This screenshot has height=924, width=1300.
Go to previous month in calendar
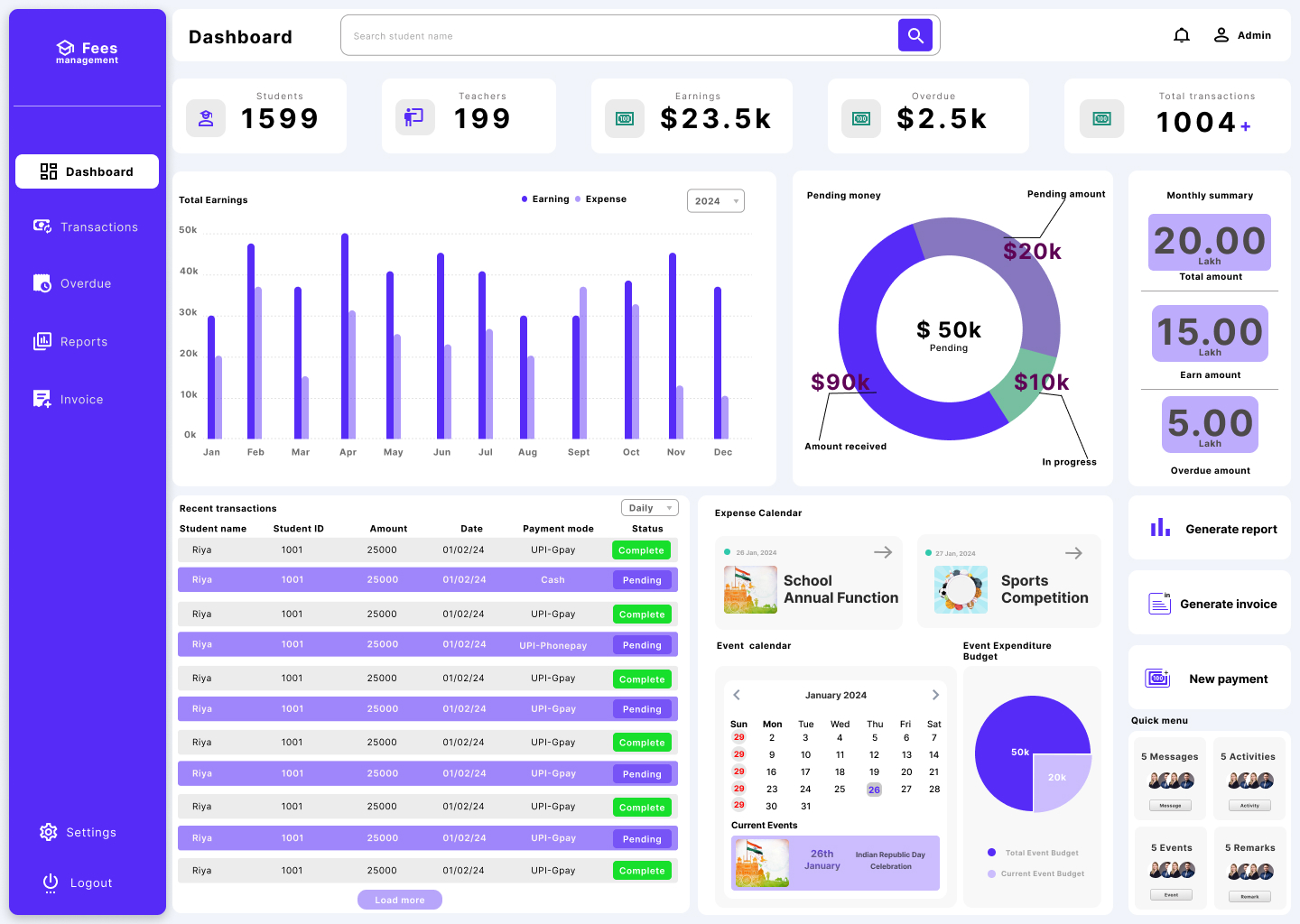click(x=737, y=695)
